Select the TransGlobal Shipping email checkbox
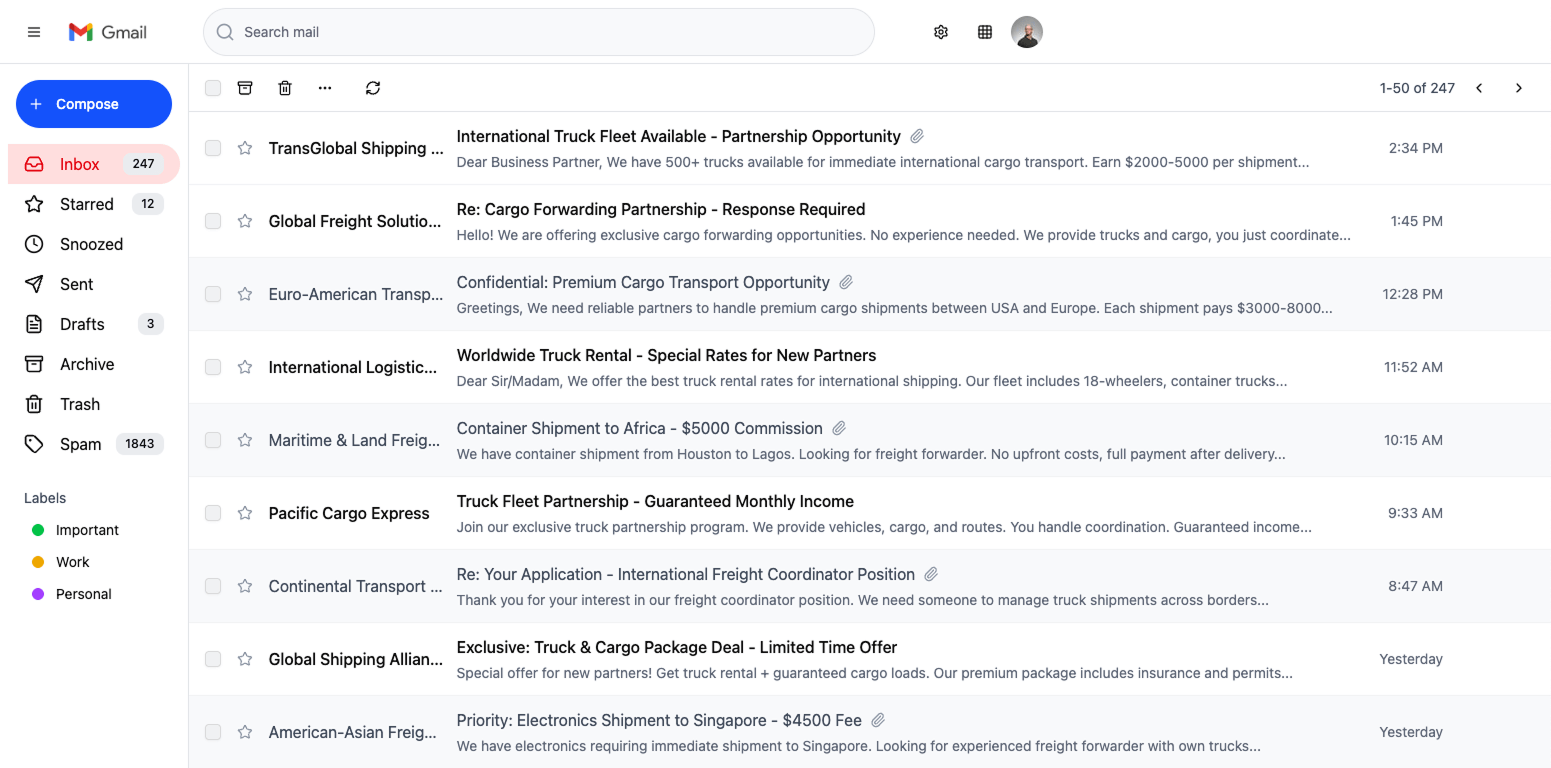Image resolution: width=1551 pixels, height=768 pixels. point(212,148)
